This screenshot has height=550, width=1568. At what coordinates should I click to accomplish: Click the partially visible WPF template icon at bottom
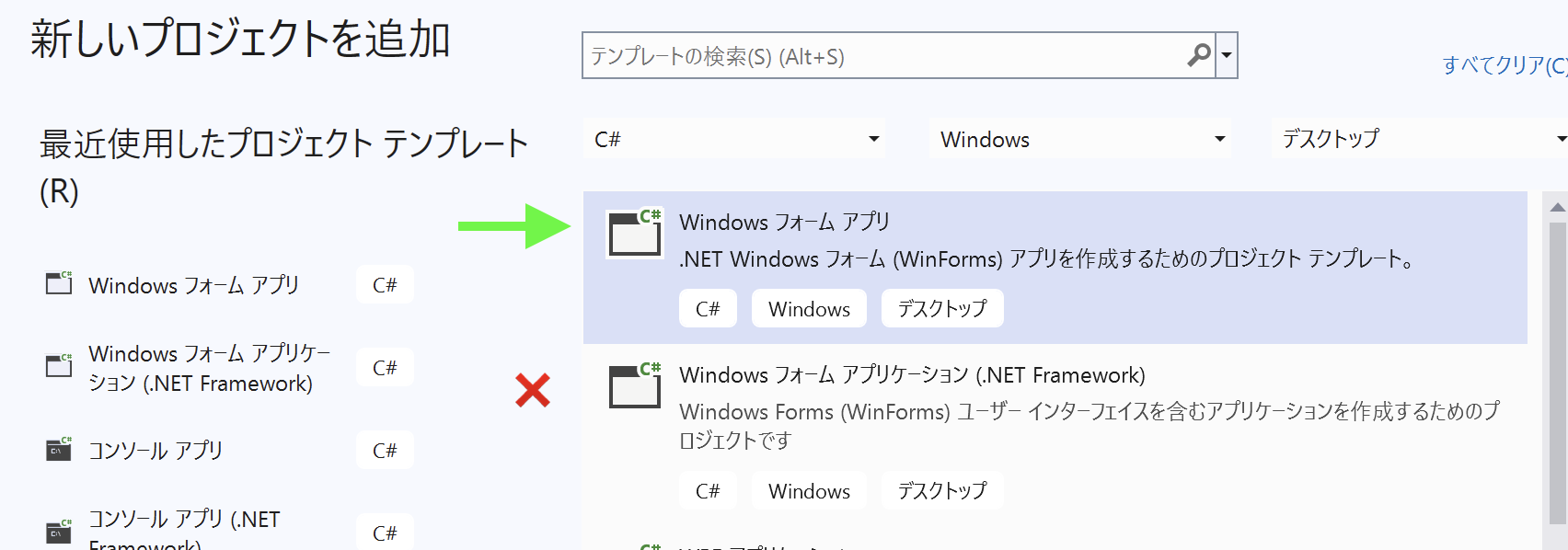coord(647,544)
